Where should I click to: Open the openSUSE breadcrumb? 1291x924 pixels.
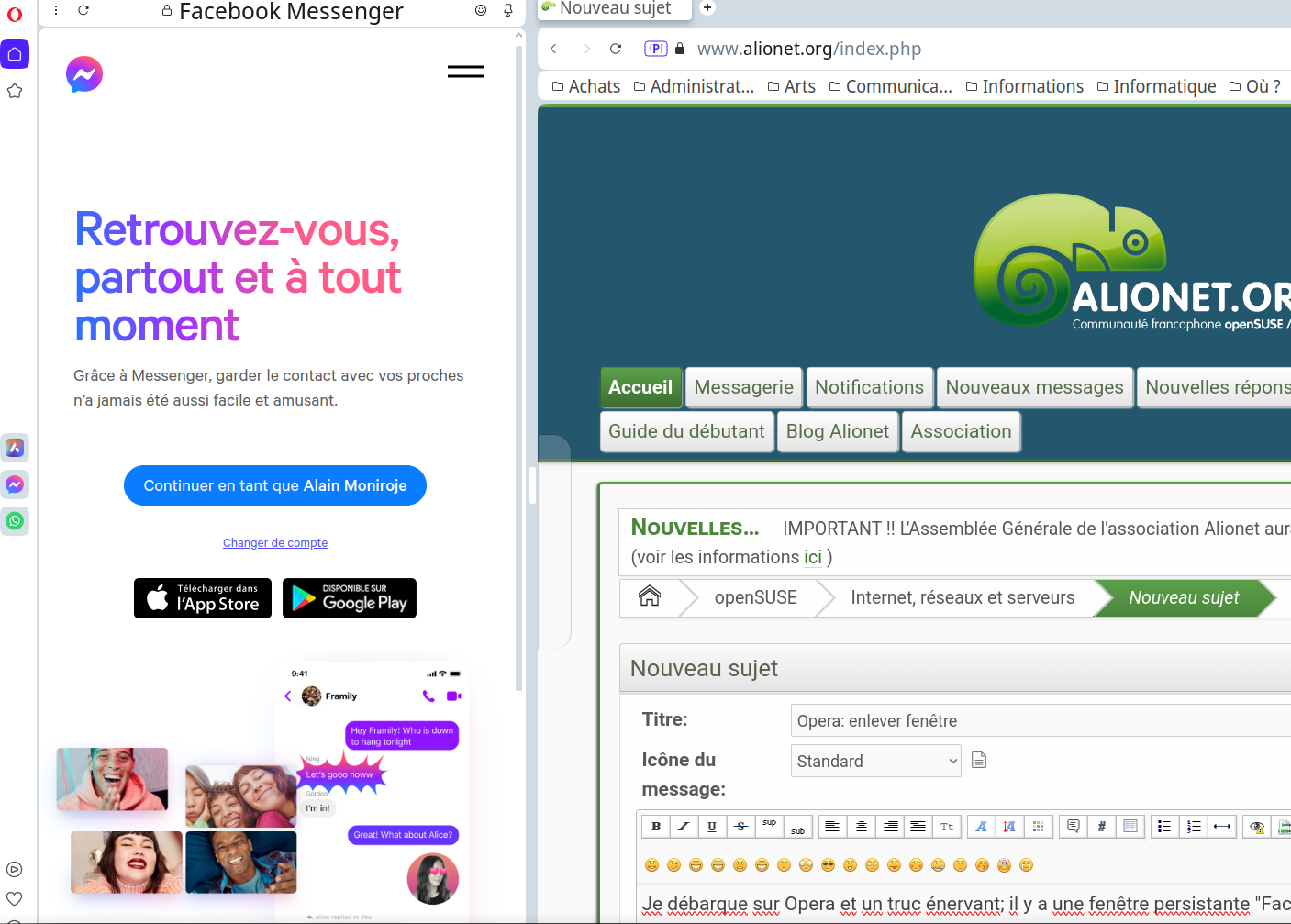(756, 597)
